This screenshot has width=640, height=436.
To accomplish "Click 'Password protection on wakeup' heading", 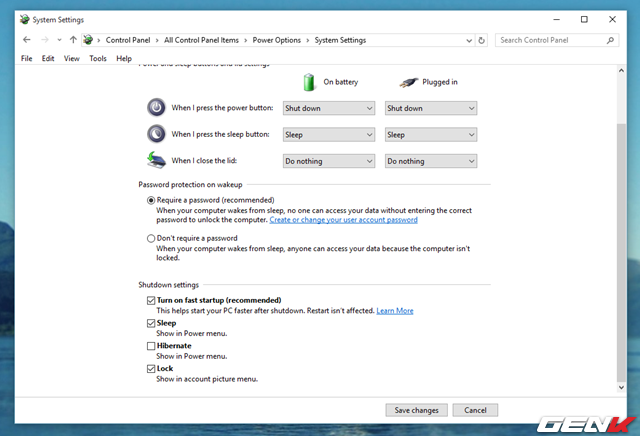I will coord(190,185).
